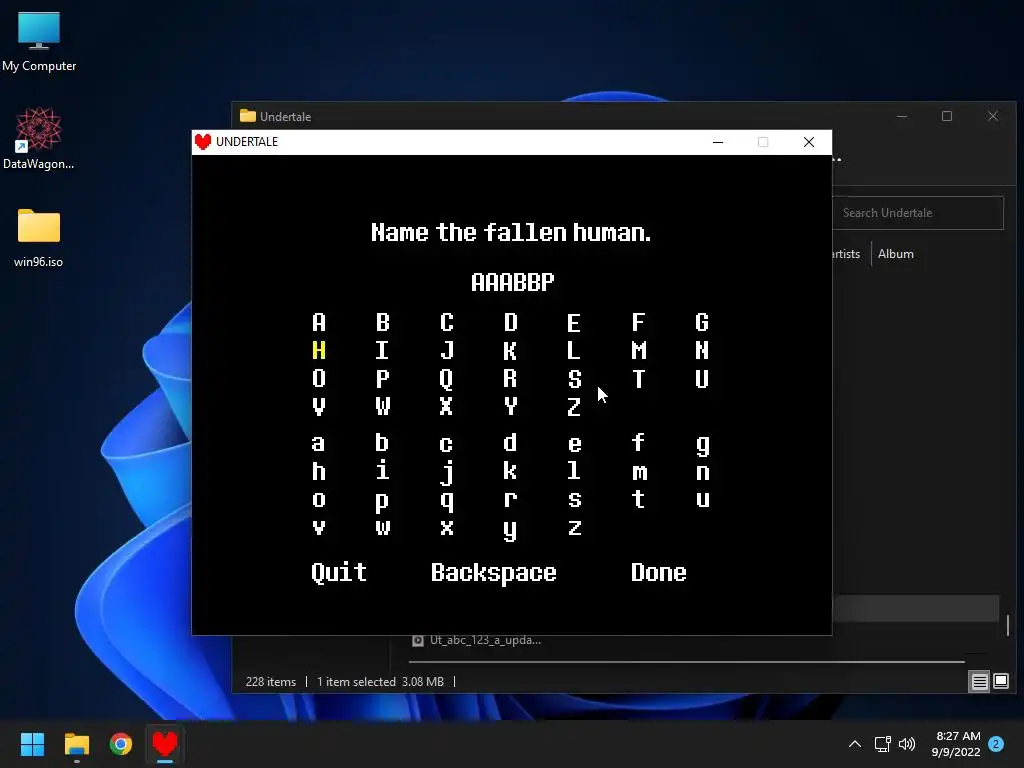
Task: Pick the highlighted uppercase letter H
Action: click(319, 351)
